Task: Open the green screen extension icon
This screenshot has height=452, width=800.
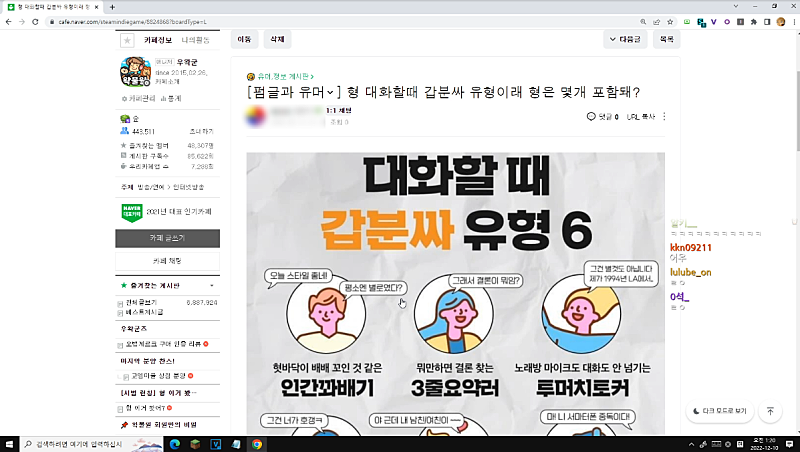Action: coord(687,22)
